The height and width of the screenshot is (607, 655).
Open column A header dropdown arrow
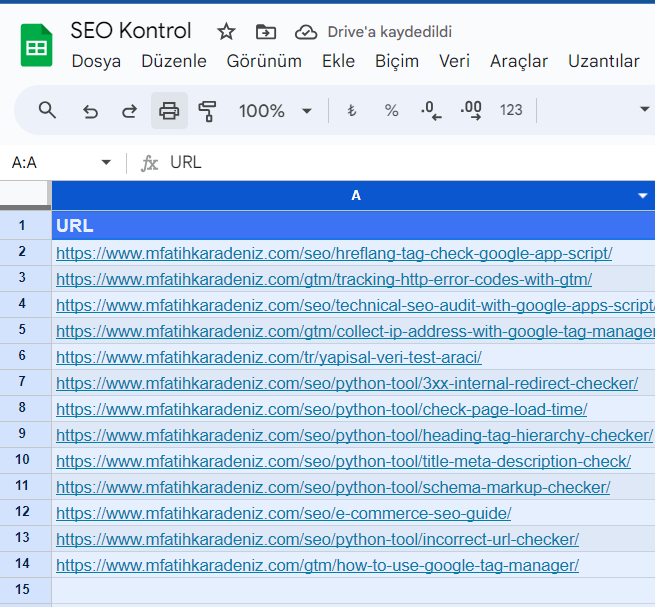(643, 196)
